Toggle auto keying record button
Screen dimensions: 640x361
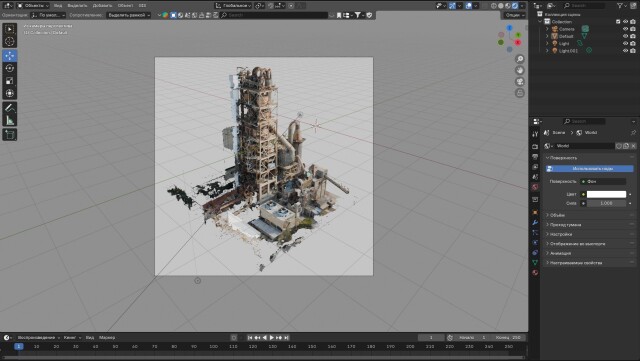click(x=234, y=338)
